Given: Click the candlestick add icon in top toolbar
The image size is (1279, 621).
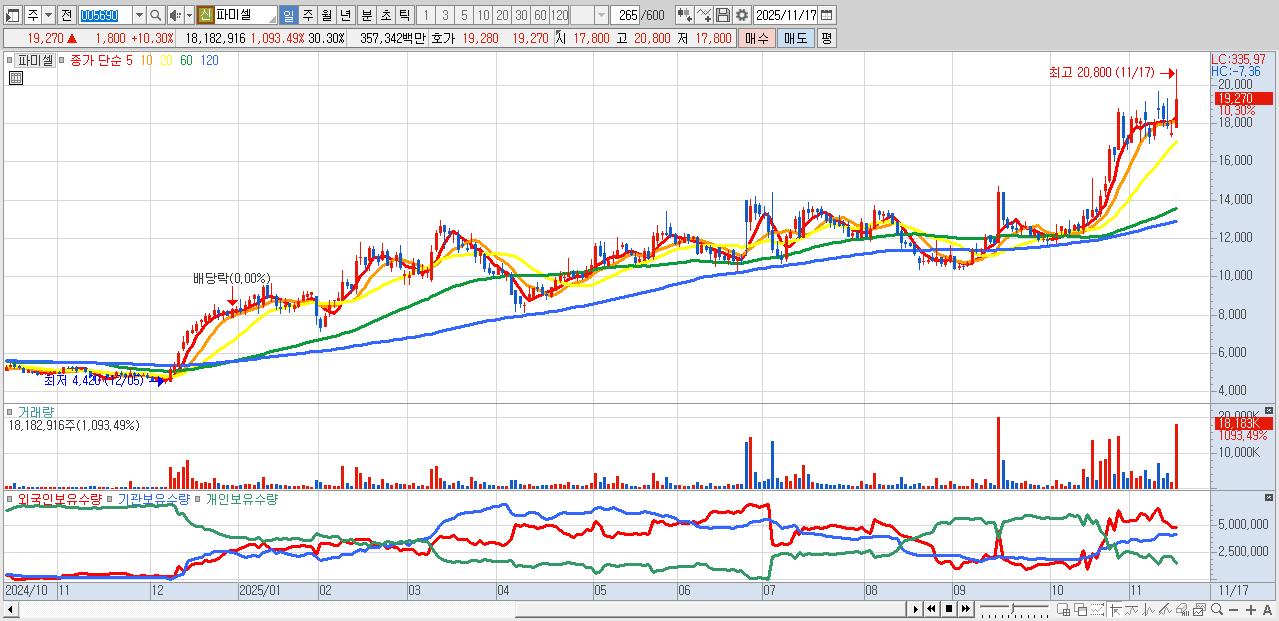Looking at the screenshot, I should click(x=685, y=15).
